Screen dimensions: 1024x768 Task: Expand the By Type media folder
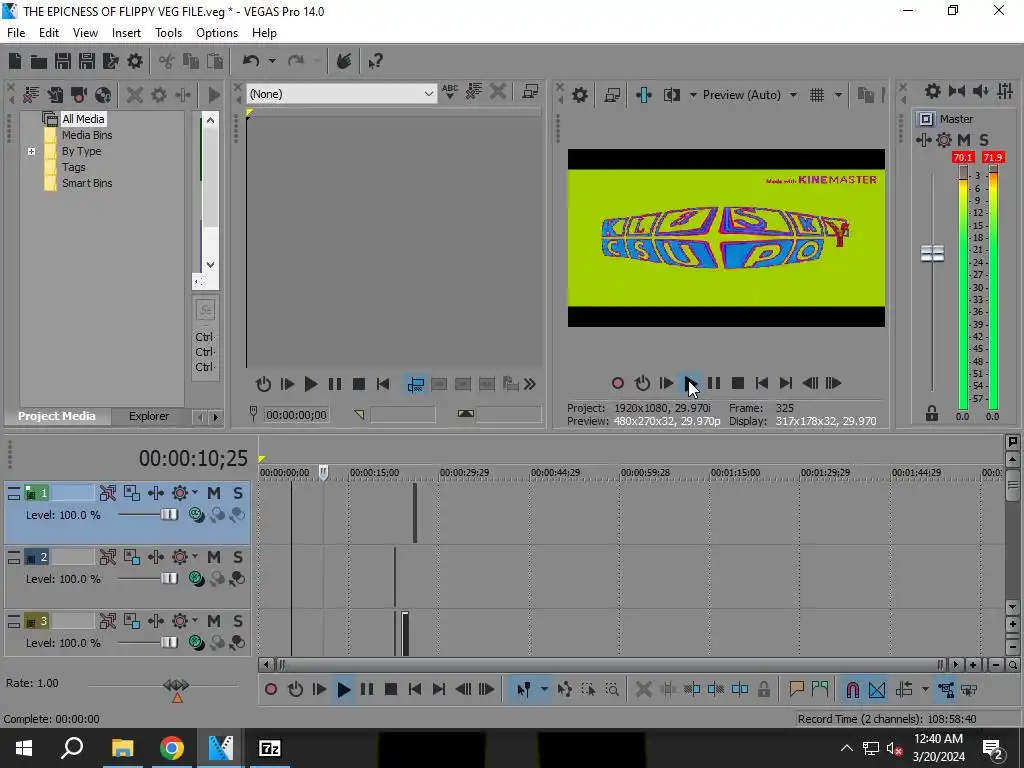[31, 152]
